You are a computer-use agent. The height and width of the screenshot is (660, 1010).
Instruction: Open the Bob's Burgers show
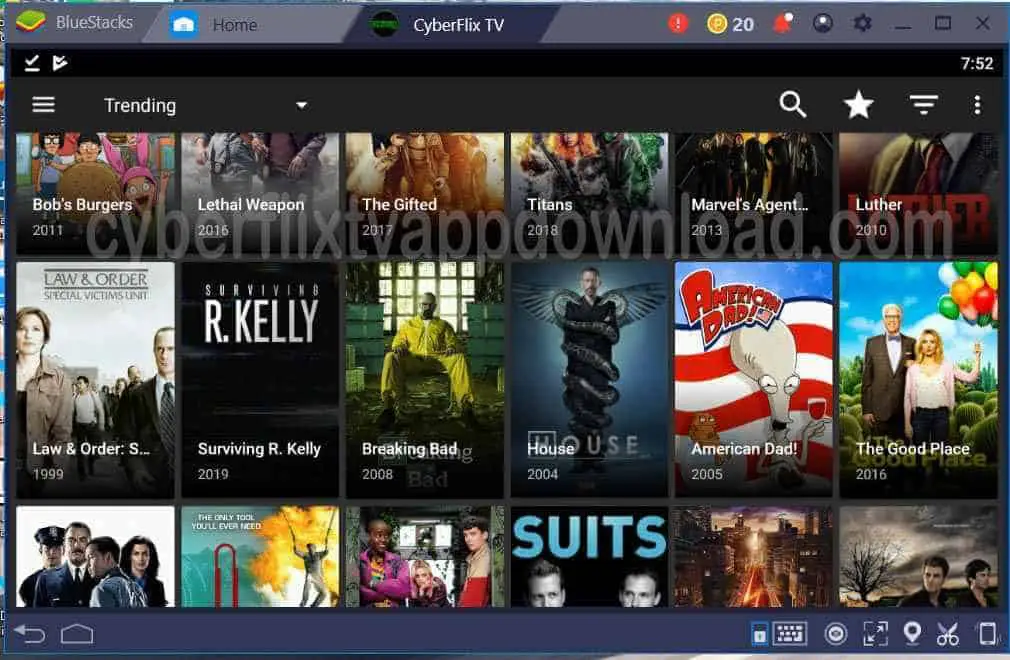pos(95,193)
